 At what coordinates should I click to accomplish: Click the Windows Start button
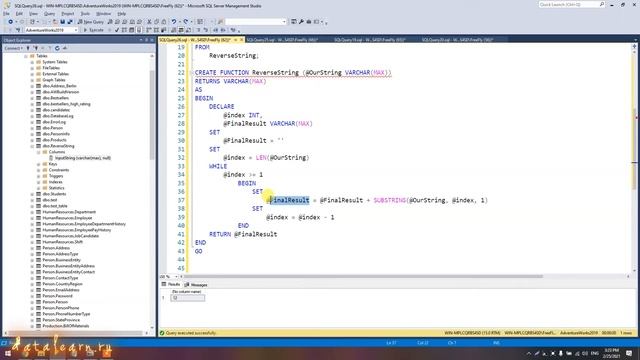pos(8,353)
